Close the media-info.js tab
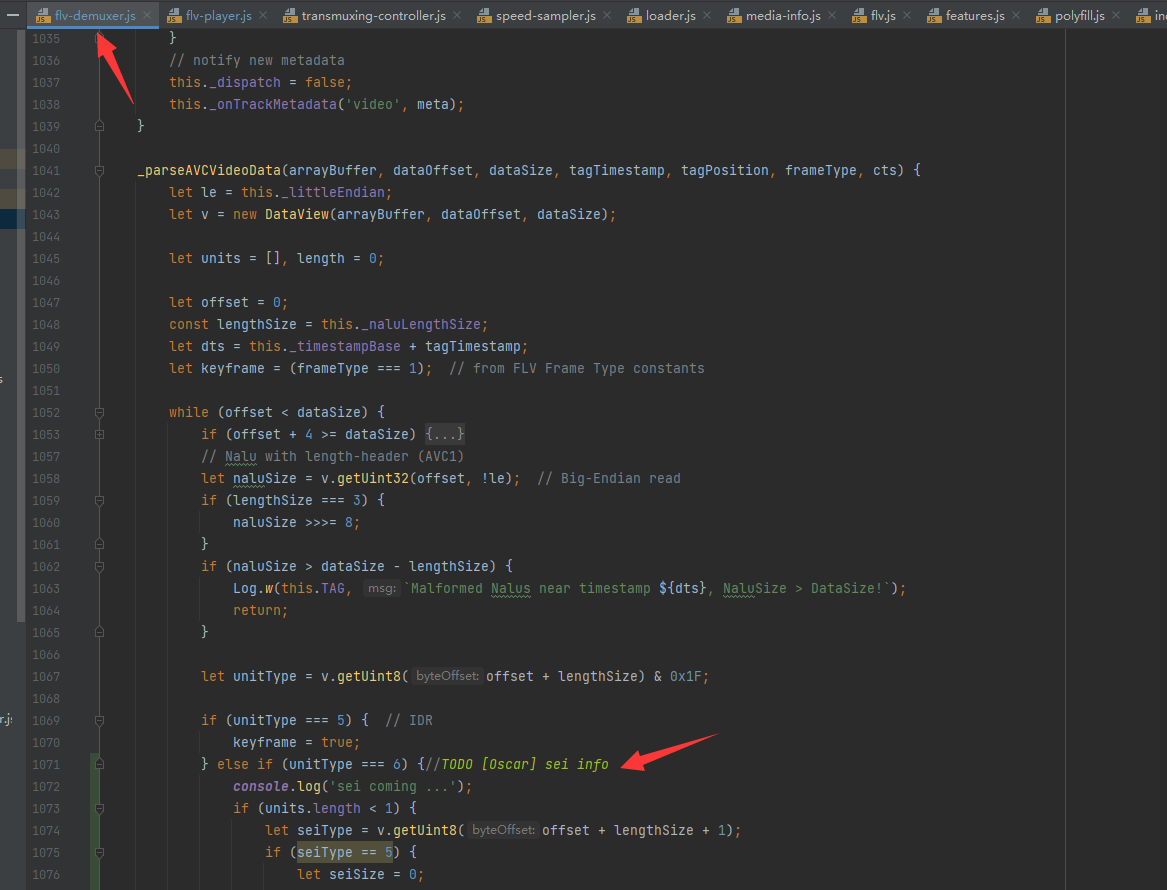The image size is (1167, 890). pyautogui.click(x=832, y=16)
